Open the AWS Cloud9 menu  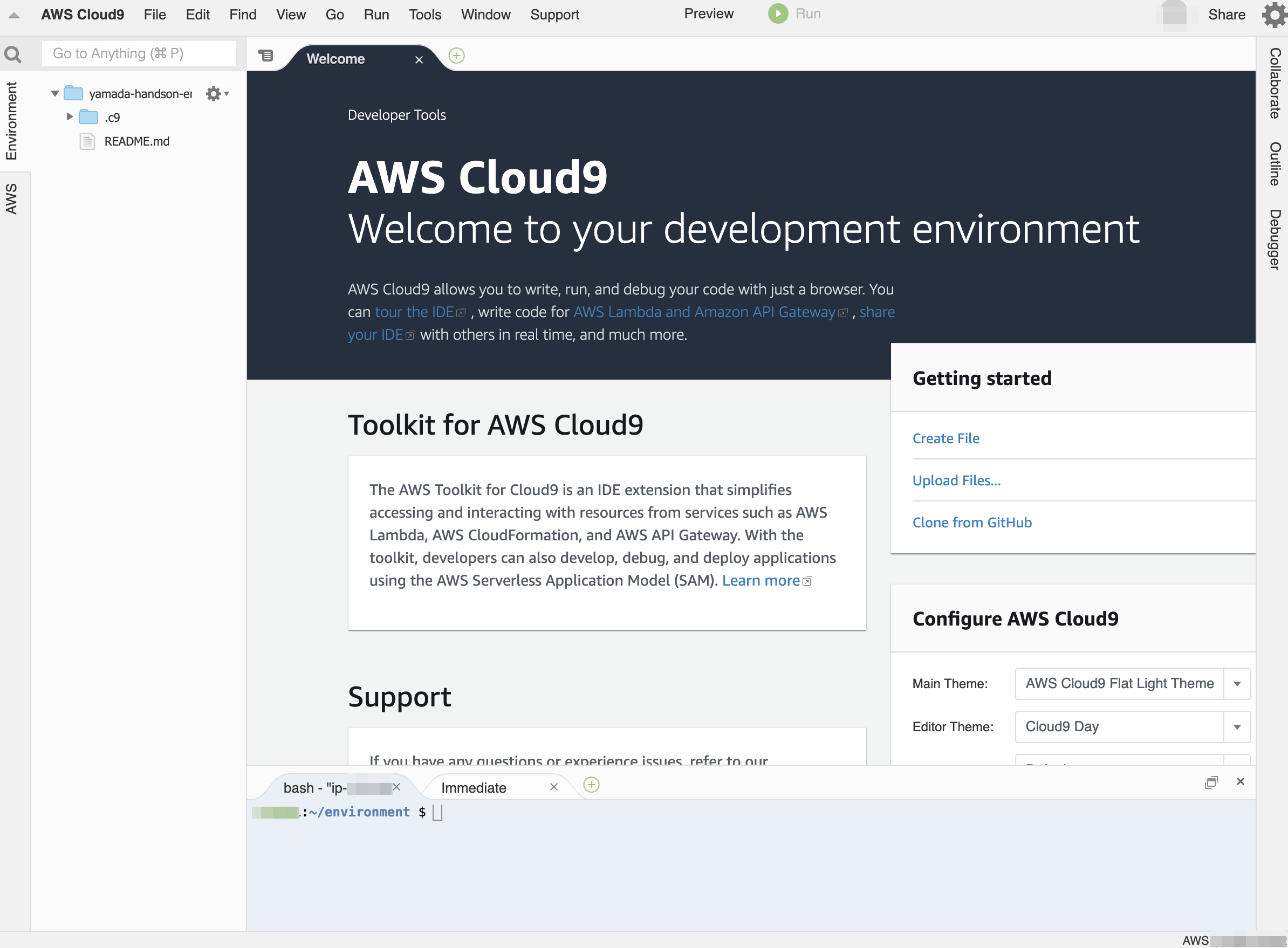[83, 15]
